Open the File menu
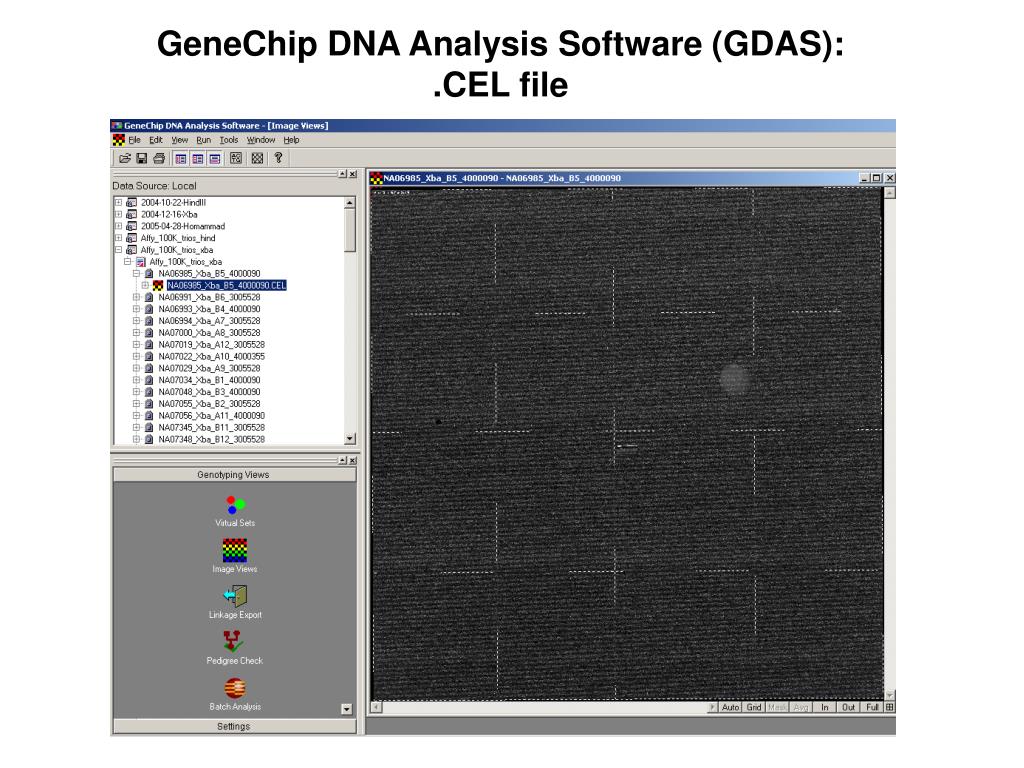Screen dimensions: 1024x768 tap(135, 140)
